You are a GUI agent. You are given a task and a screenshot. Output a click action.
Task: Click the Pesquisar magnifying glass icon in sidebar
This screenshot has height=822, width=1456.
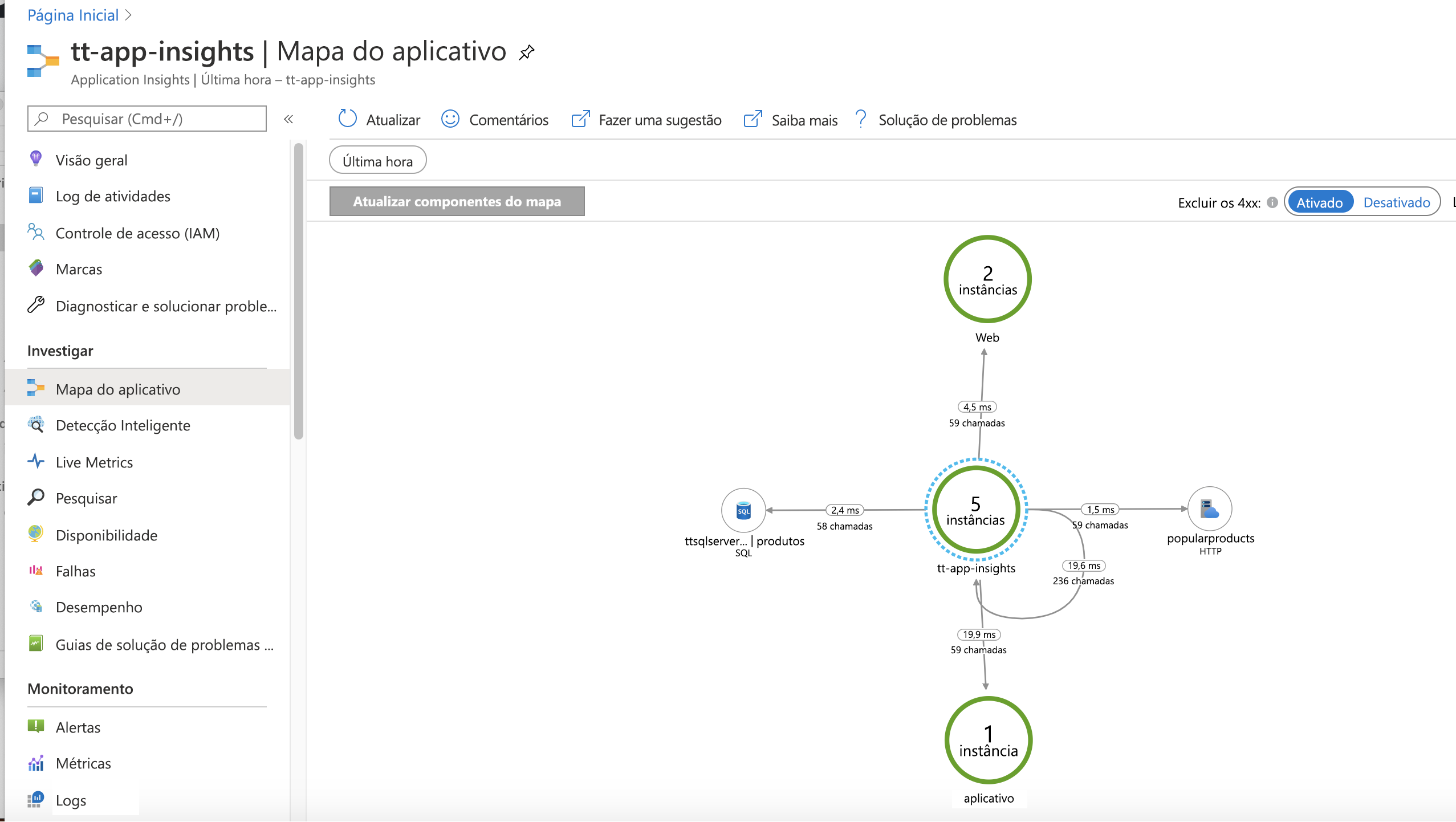(35, 497)
